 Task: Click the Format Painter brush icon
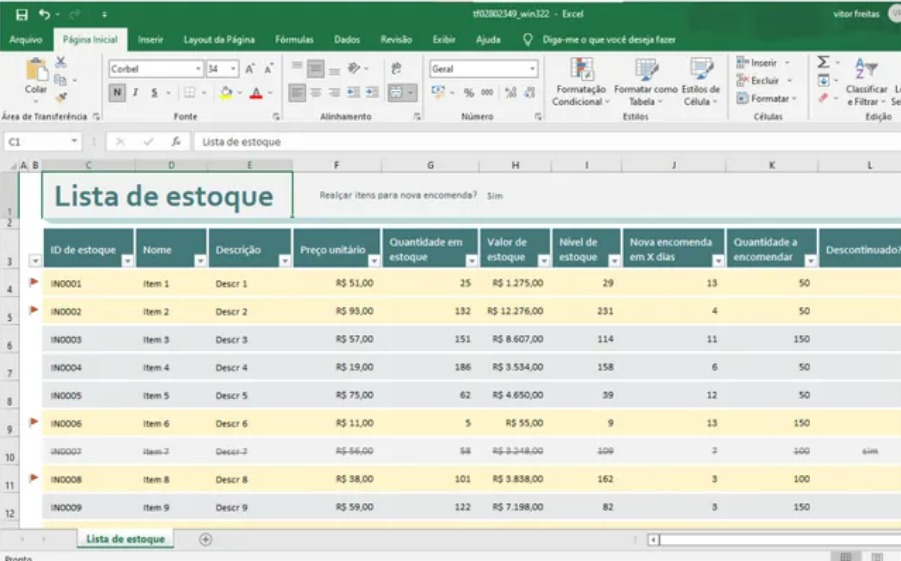[x=61, y=97]
